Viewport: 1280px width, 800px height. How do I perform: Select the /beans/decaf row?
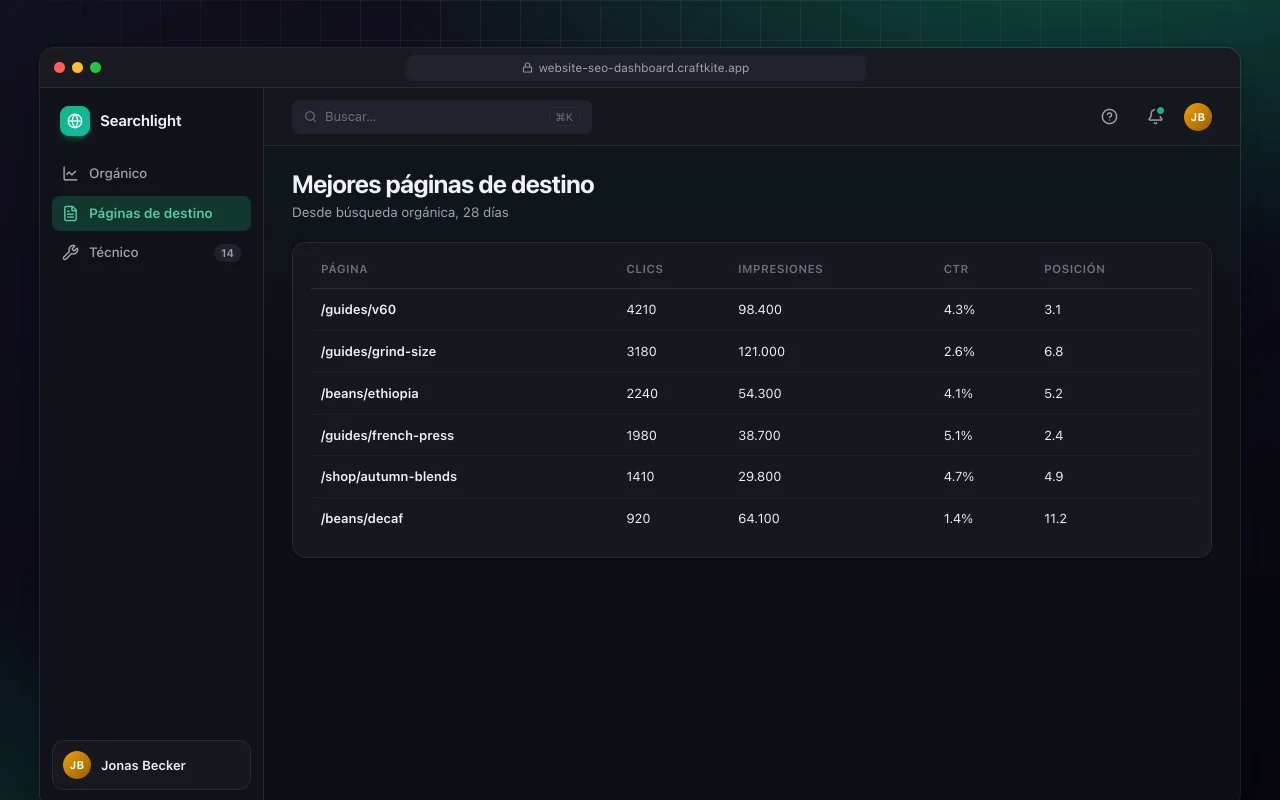[752, 519]
